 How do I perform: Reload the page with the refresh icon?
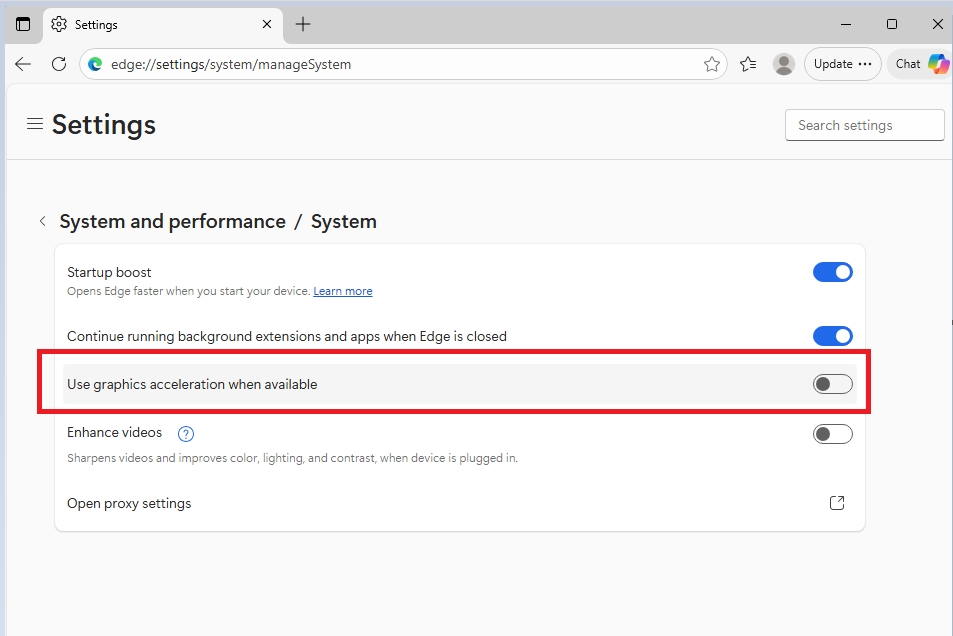pyautogui.click(x=59, y=64)
